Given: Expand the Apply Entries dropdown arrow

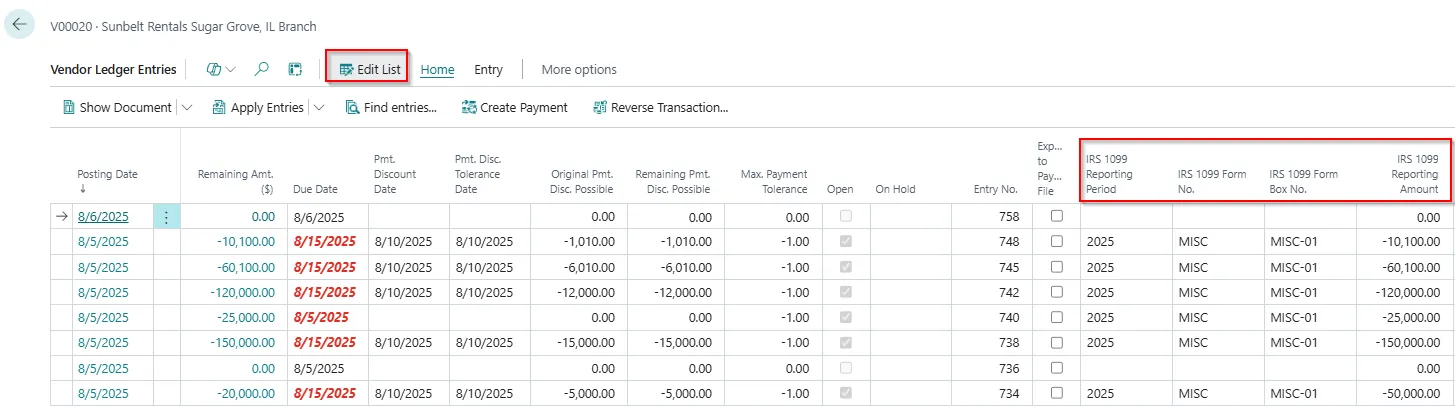Looking at the screenshot, I should (x=318, y=108).
